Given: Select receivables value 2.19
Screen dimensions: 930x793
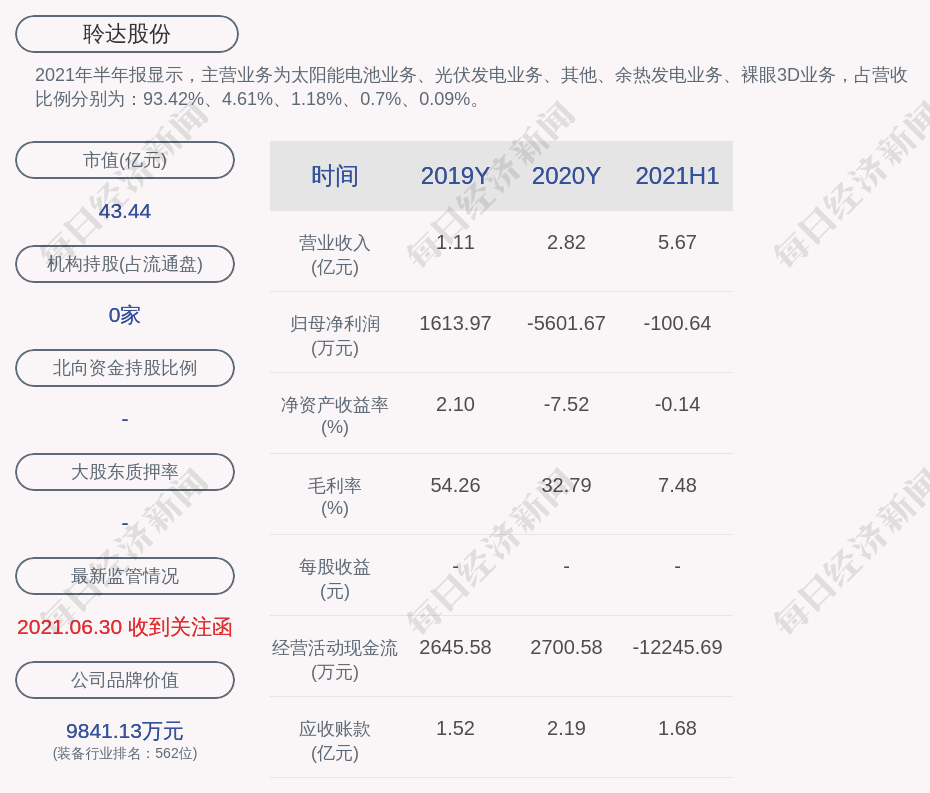Looking at the screenshot, I should pos(566,728).
